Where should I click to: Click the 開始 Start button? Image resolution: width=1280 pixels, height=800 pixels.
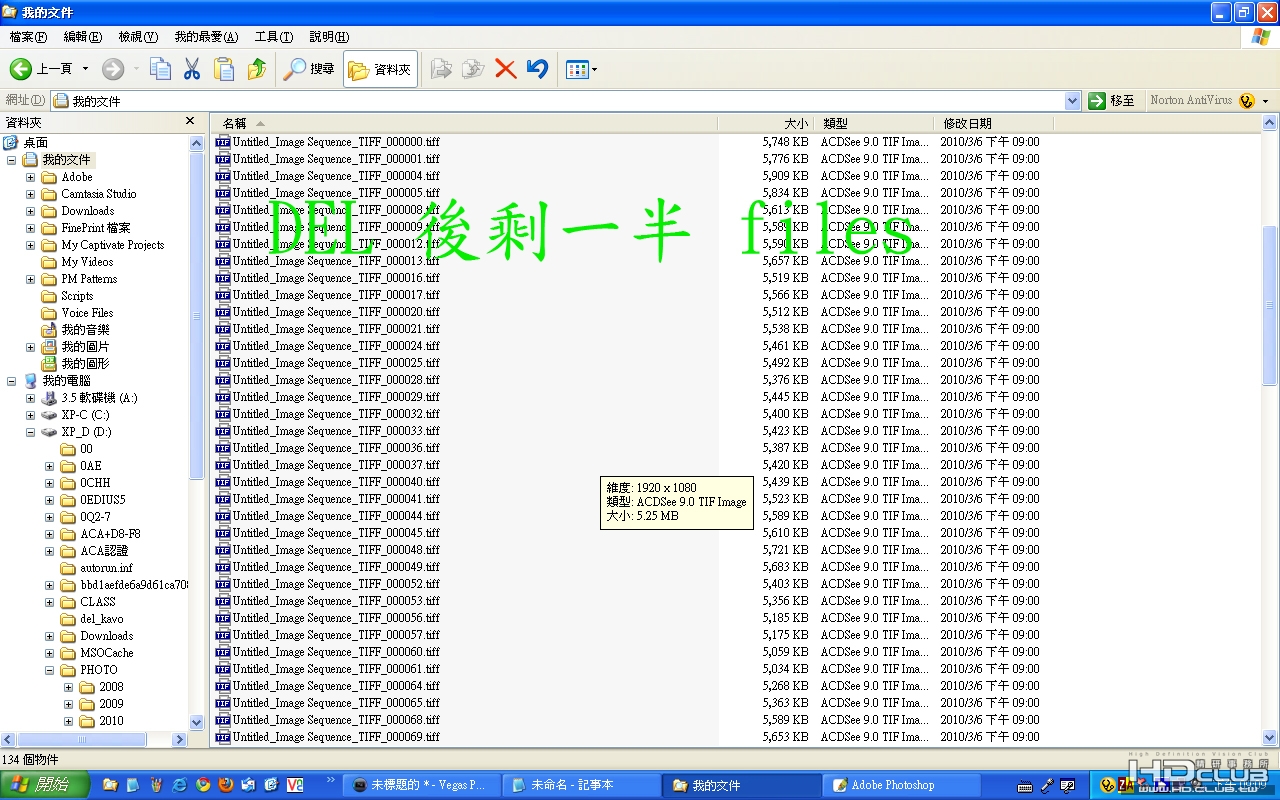point(44,785)
